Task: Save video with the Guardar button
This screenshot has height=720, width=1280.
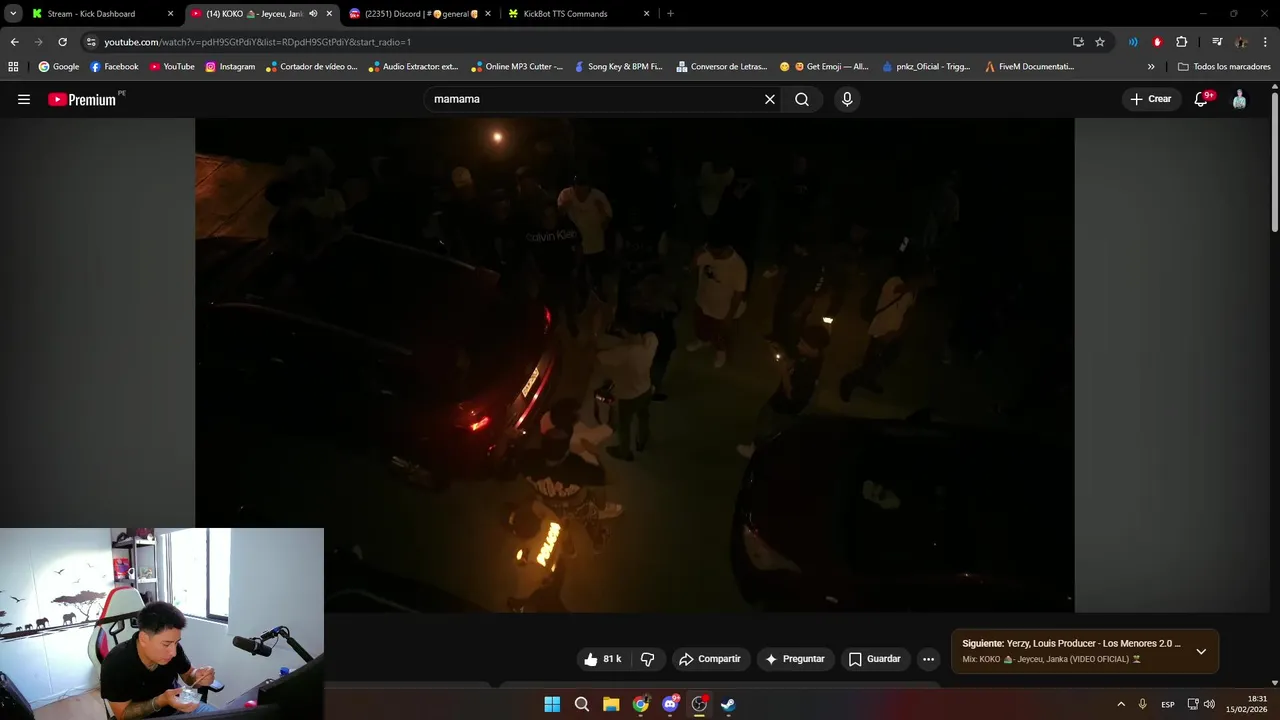Action: (x=875, y=659)
